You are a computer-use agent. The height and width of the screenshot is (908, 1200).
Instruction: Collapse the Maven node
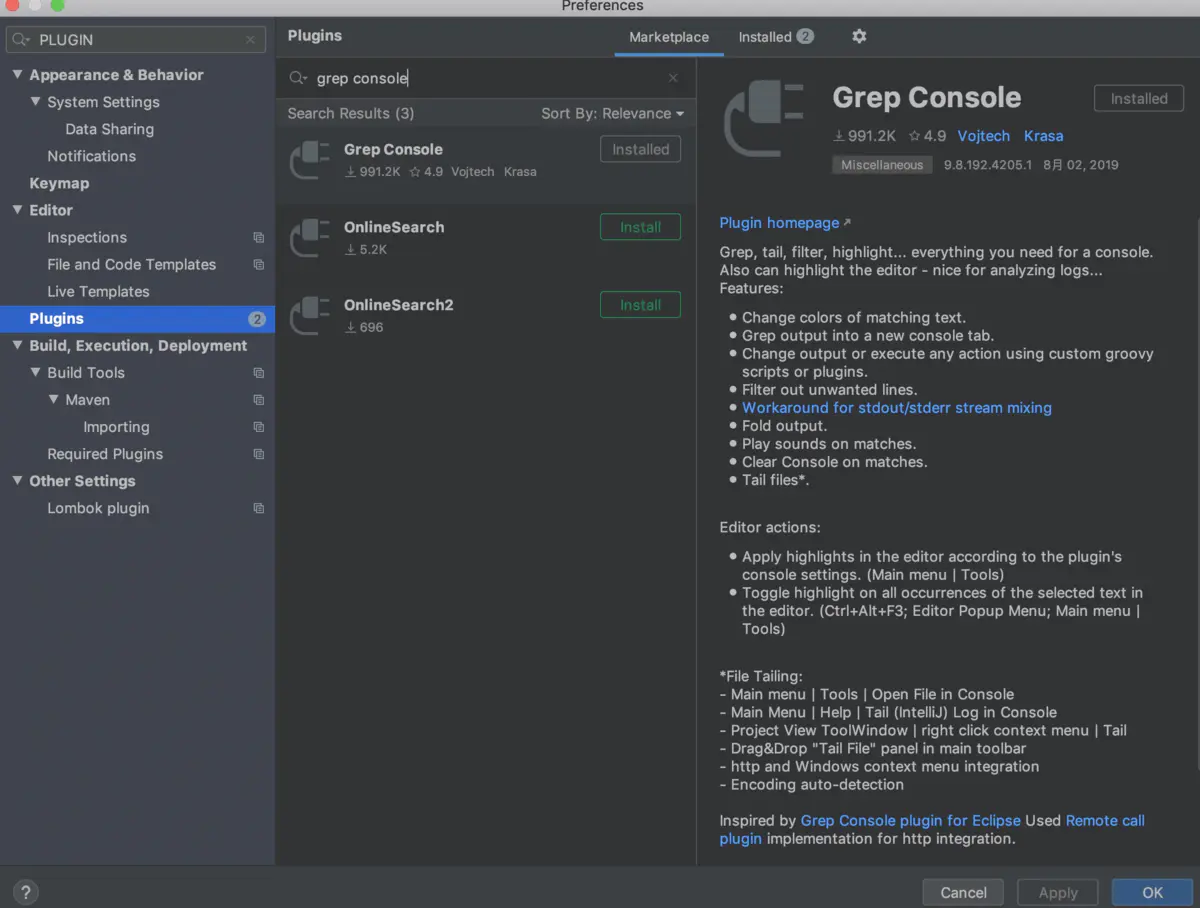click(x=54, y=400)
